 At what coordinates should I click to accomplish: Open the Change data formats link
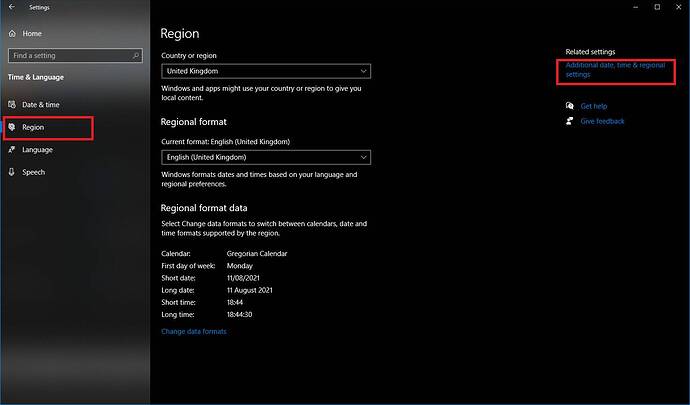[x=193, y=331]
